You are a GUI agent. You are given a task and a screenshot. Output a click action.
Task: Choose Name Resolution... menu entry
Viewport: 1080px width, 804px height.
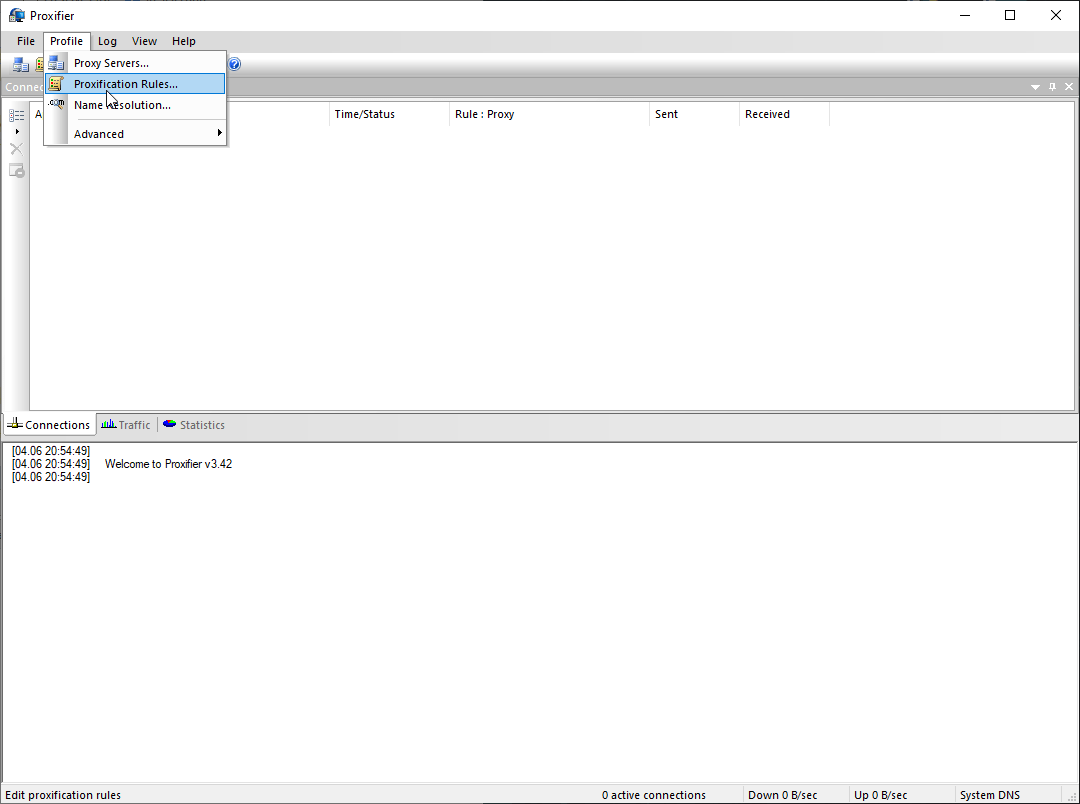[135, 105]
